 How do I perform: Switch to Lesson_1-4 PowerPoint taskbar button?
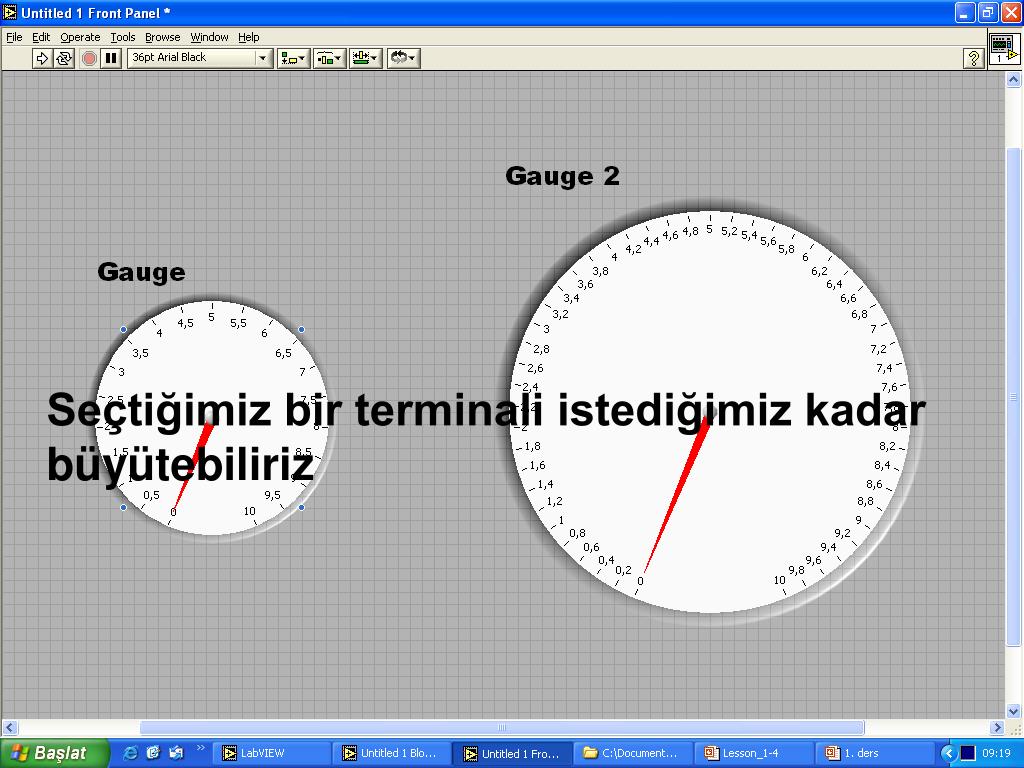coord(754,753)
